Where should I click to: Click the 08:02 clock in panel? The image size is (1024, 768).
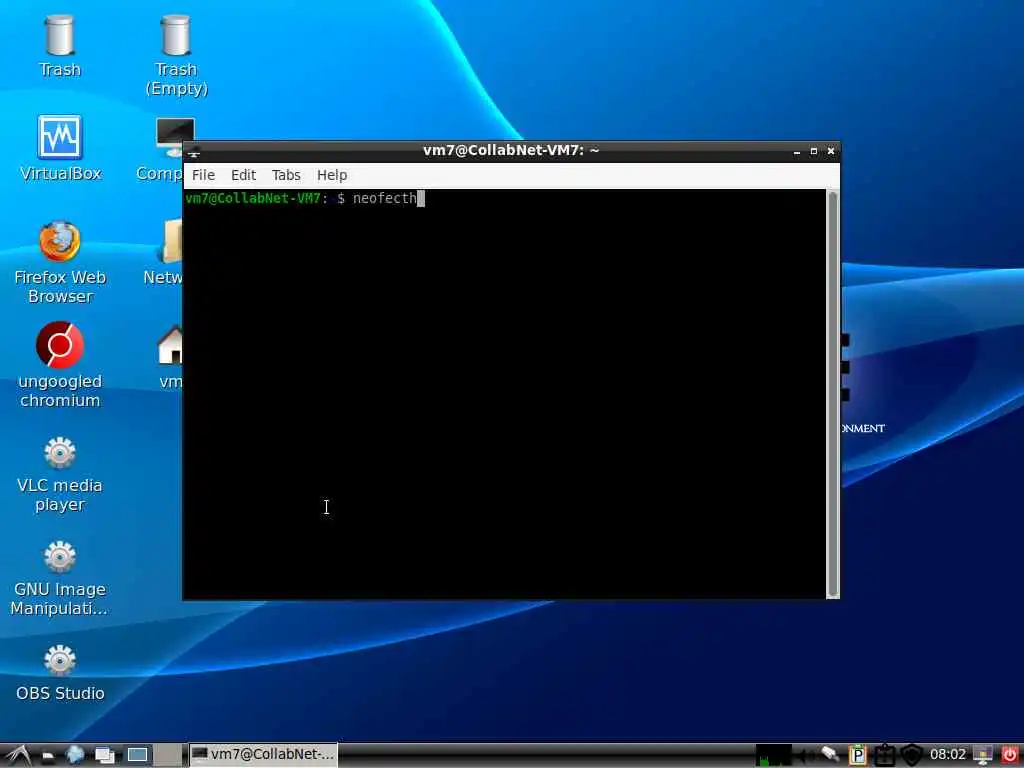click(x=948, y=755)
